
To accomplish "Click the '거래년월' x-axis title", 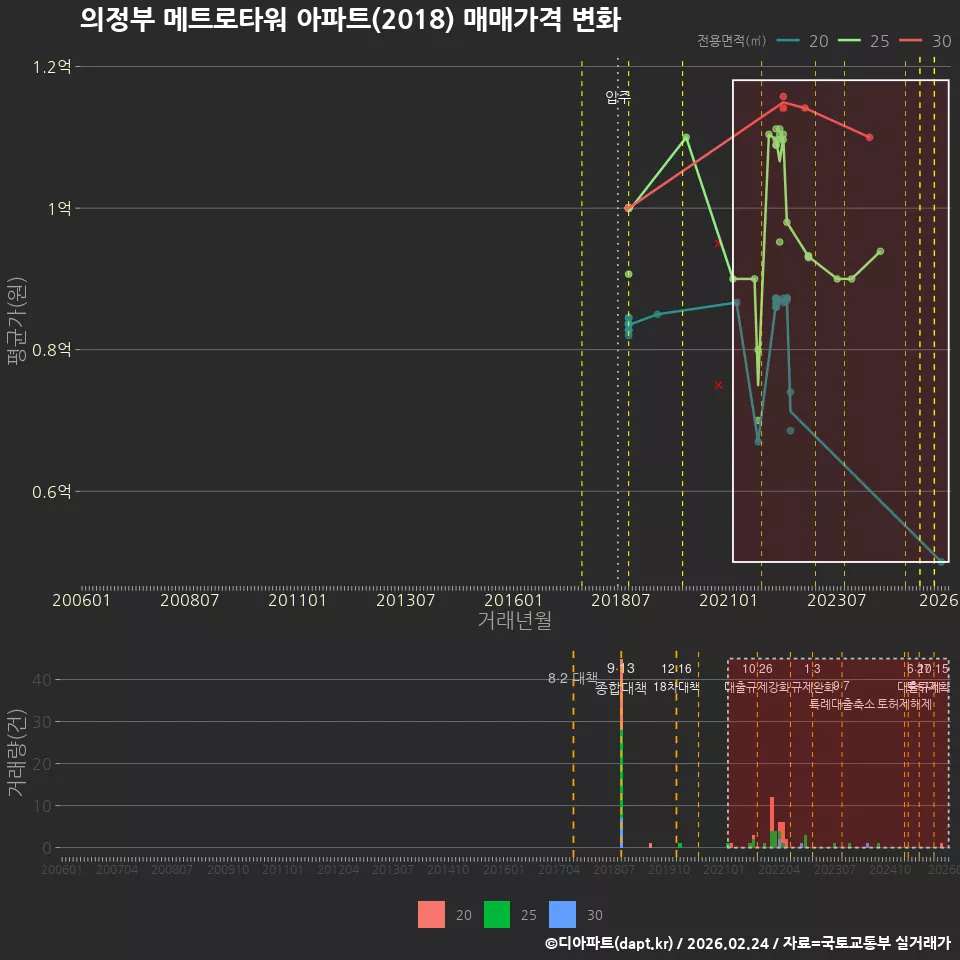I will [514, 620].
